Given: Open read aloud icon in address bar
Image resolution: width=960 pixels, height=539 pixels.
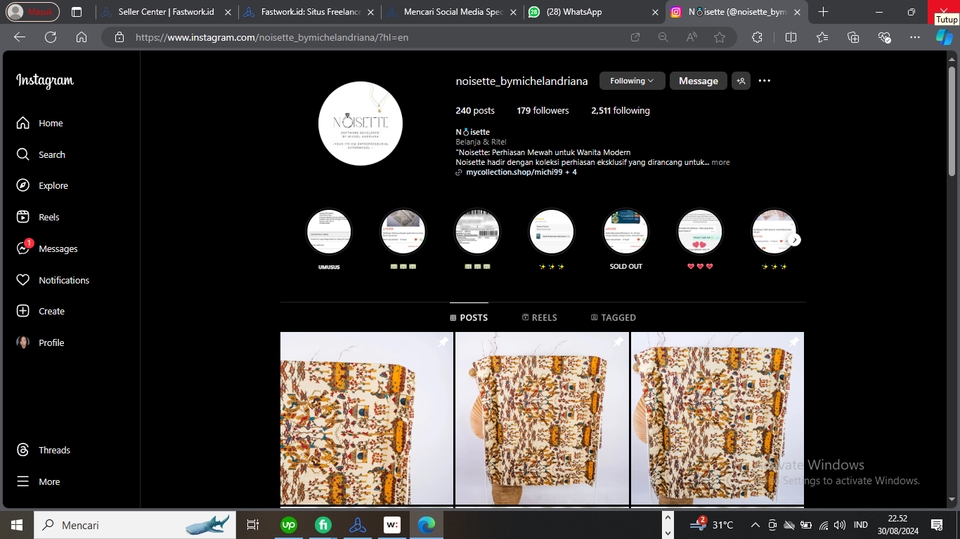Looking at the screenshot, I should point(691,37).
